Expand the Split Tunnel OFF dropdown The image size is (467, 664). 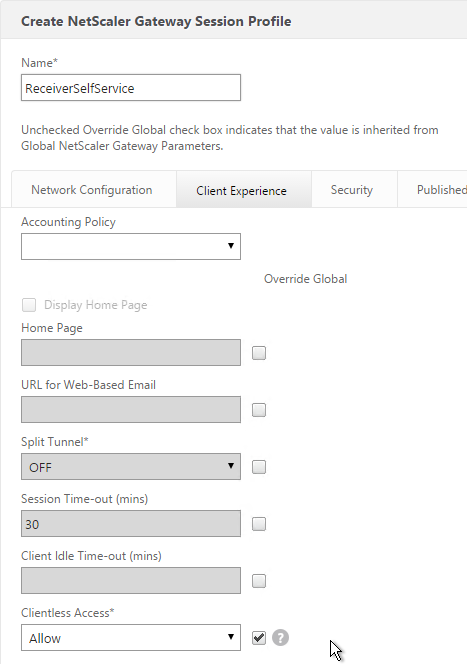click(131, 467)
